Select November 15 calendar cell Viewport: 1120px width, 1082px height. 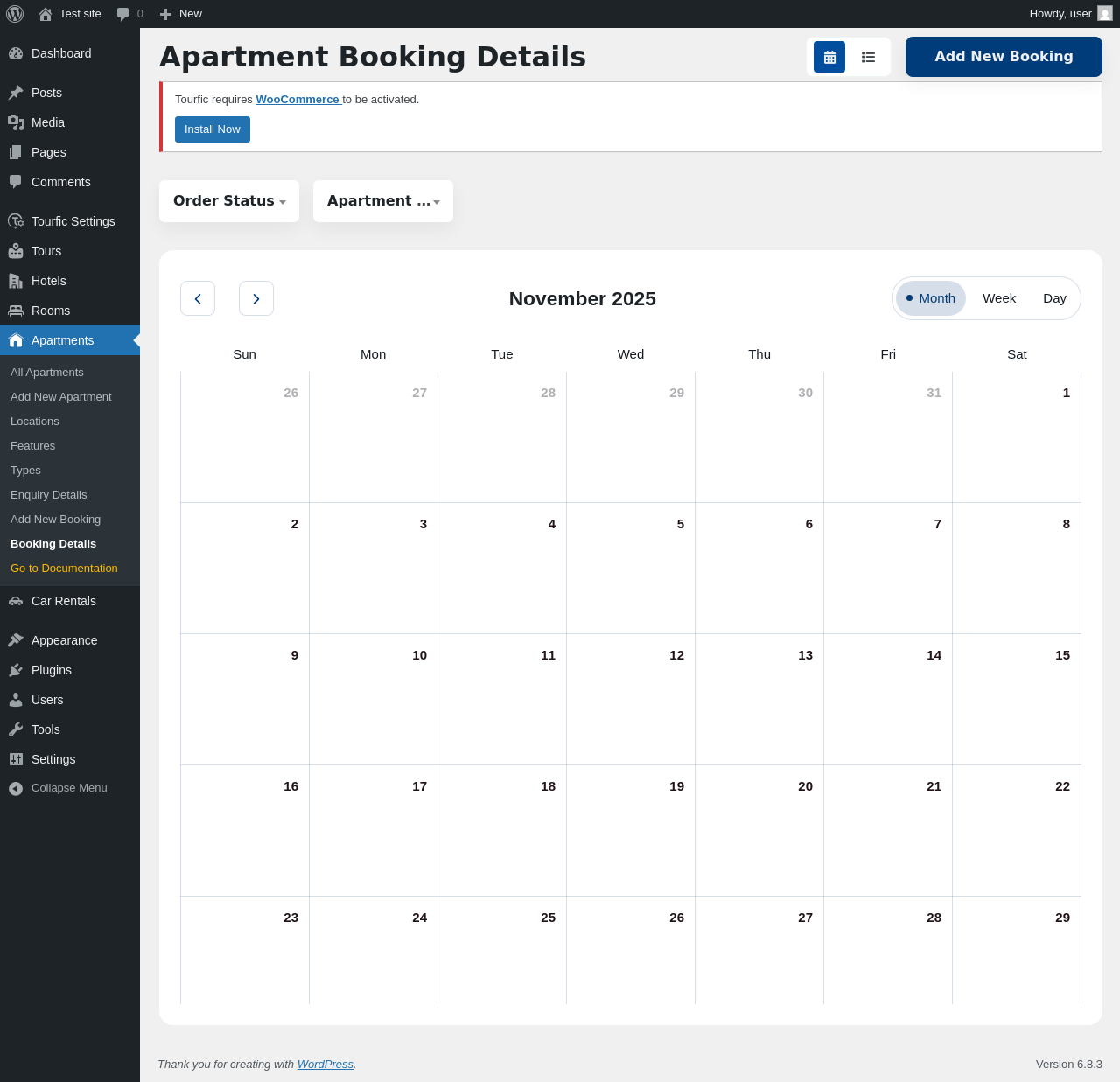click(1017, 699)
